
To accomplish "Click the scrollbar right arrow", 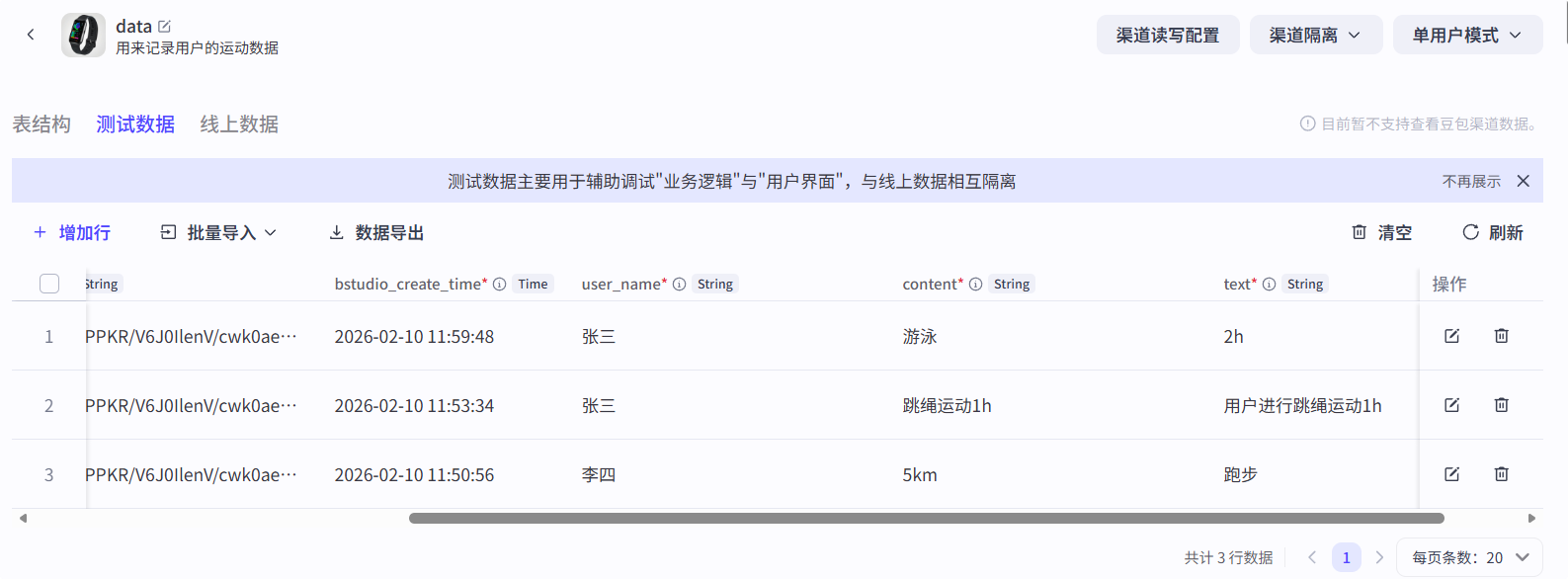I will [x=1531, y=518].
